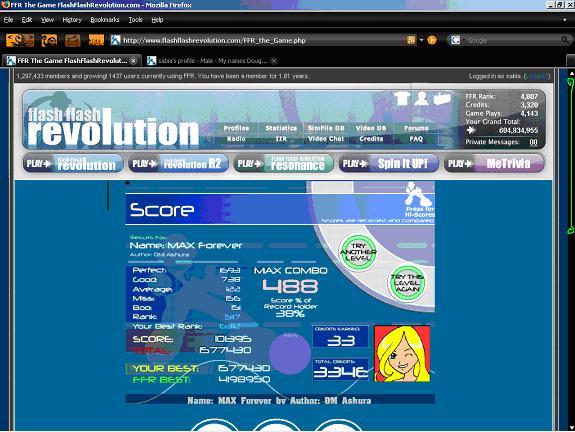Image resolution: width=575 pixels, height=432 pixels.
Task: Open the user profile silhouette icon
Action: coord(421,98)
